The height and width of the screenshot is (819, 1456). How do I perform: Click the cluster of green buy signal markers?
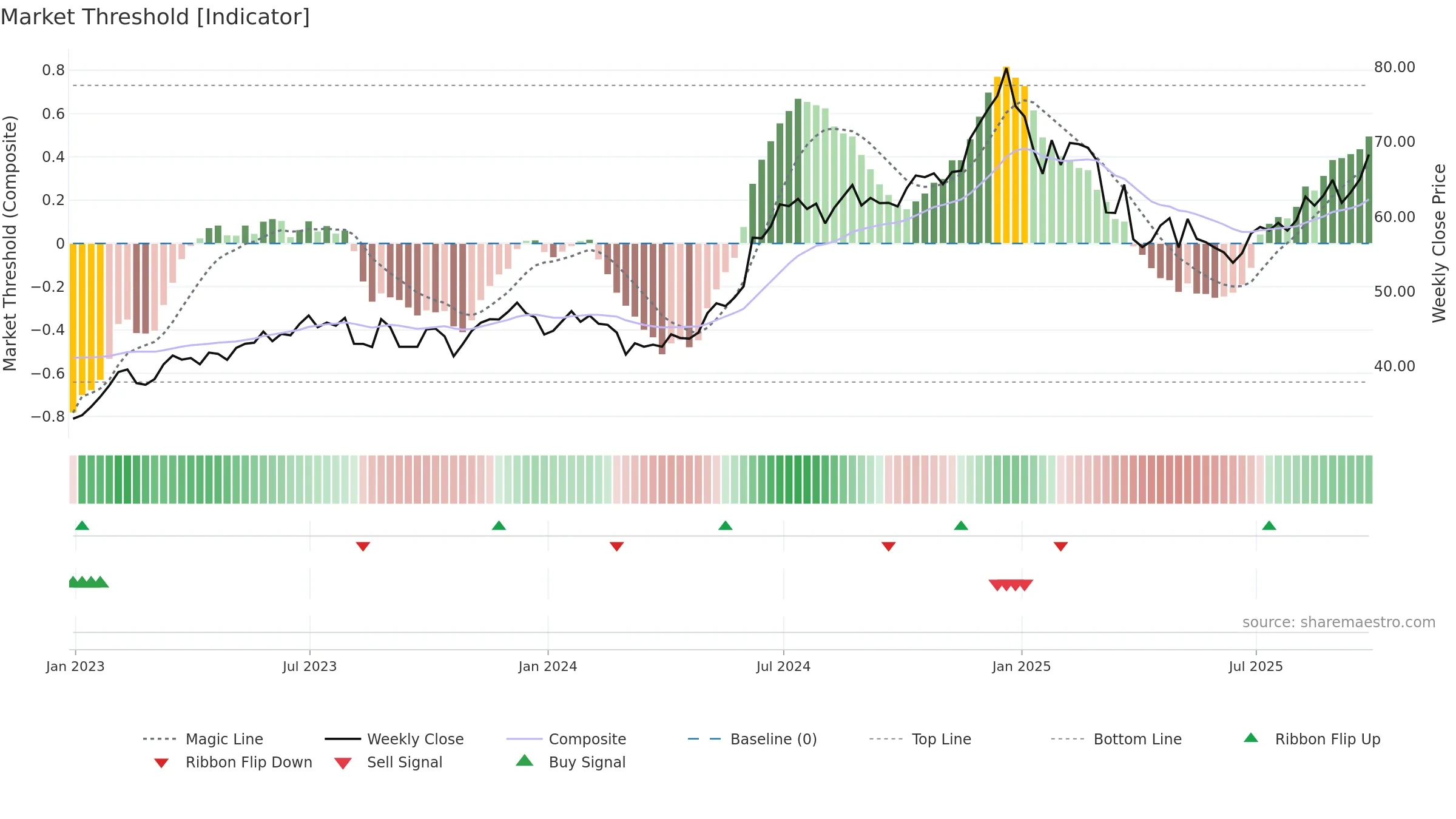pyautogui.click(x=89, y=582)
